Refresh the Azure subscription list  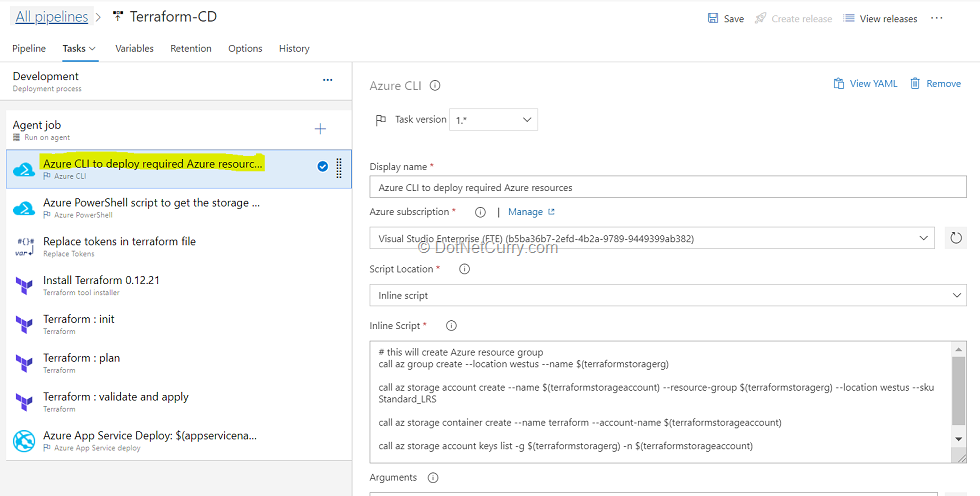tap(956, 238)
